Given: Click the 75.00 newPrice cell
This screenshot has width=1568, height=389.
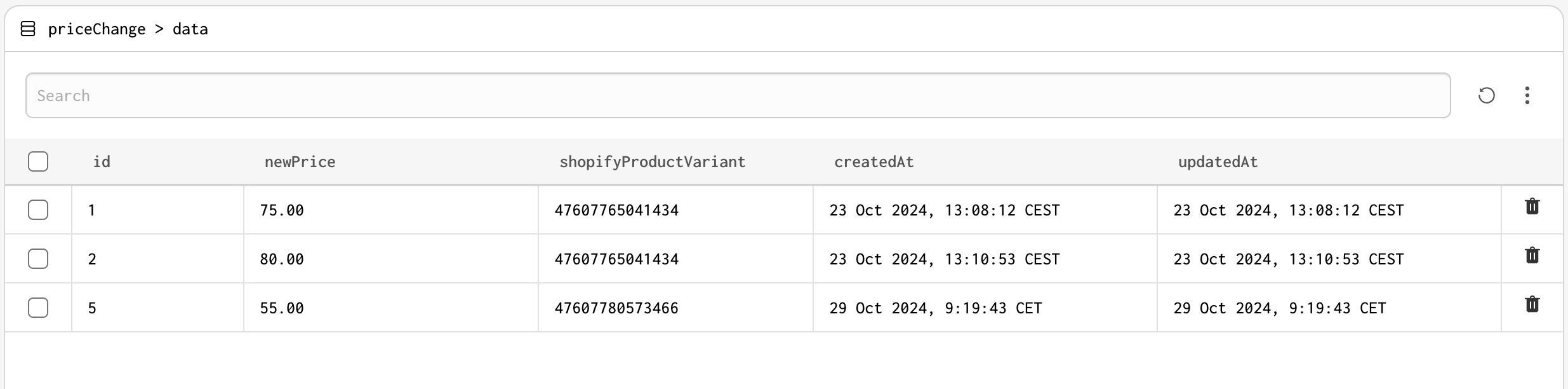Looking at the screenshot, I should [x=282, y=210].
